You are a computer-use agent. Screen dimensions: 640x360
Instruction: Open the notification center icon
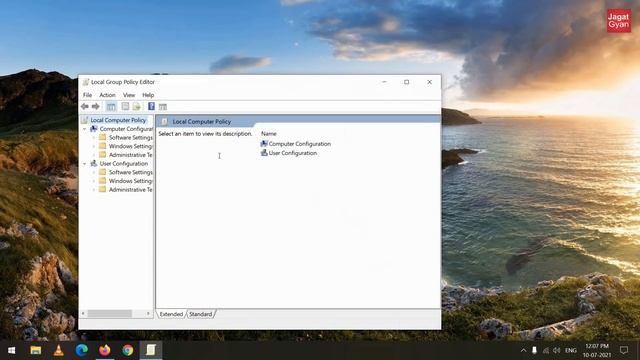(x=624, y=350)
